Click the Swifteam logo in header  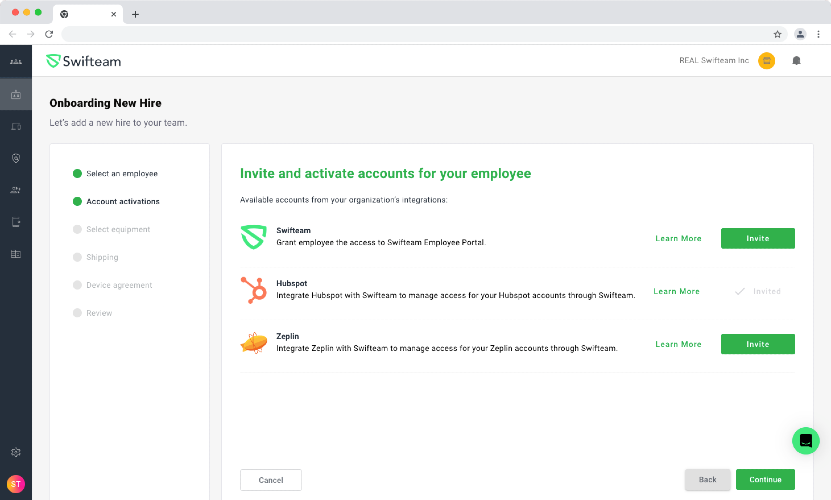pyautogui.click(x=84, y=61)
